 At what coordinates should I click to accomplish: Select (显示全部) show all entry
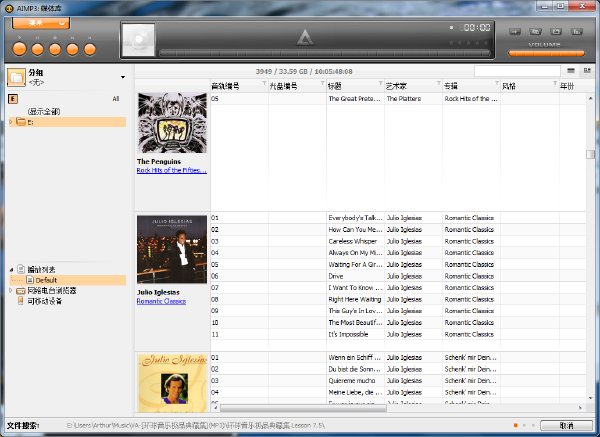pos(44,111)
